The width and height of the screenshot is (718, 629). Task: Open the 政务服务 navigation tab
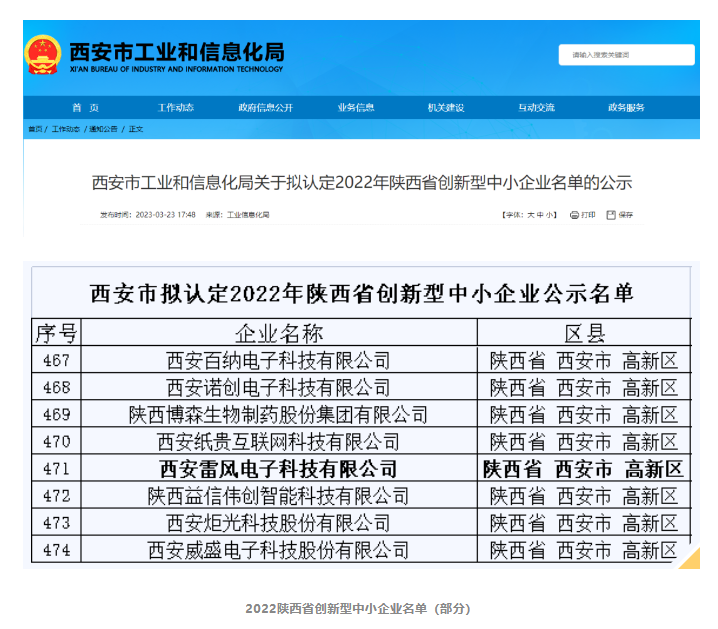coord(626,108)
